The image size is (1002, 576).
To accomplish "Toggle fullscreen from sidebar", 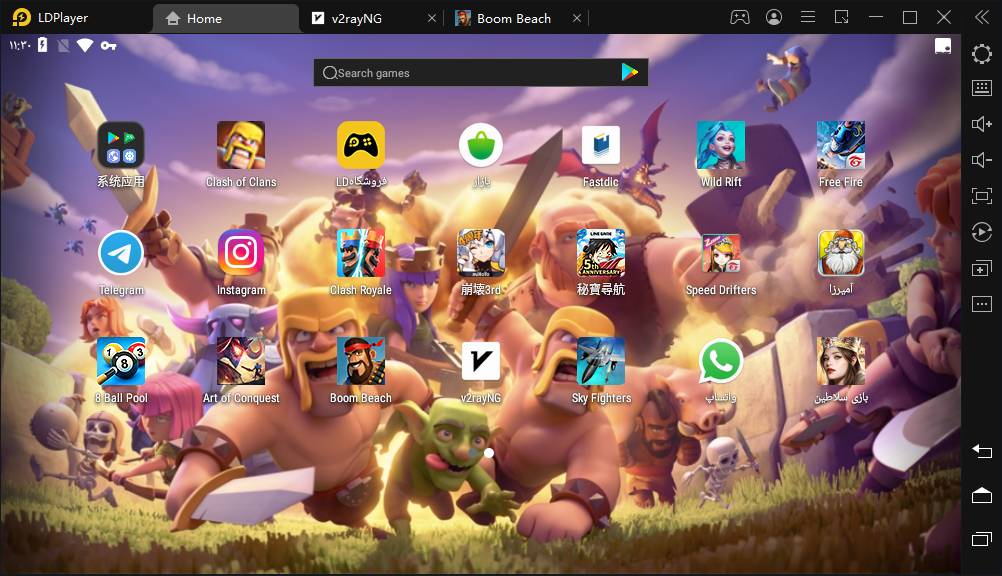I will (x=982, y=196).
